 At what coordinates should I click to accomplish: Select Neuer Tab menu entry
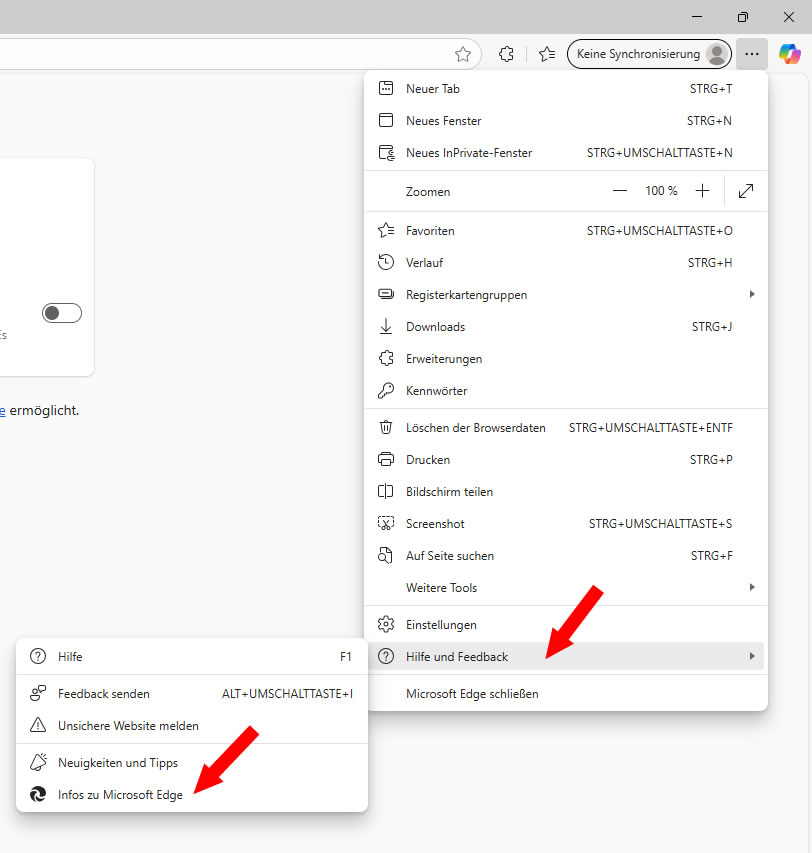click(566, 88)
